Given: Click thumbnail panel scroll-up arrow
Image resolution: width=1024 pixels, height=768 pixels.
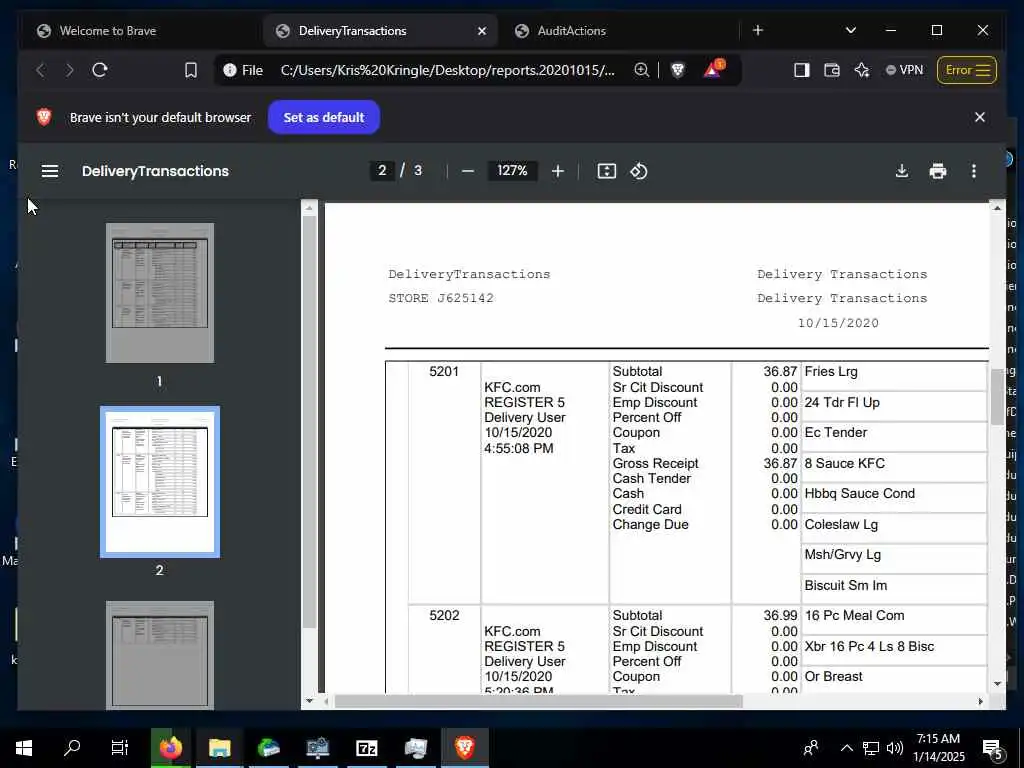Looking at the screenshot, I should (x=310, y=208).
